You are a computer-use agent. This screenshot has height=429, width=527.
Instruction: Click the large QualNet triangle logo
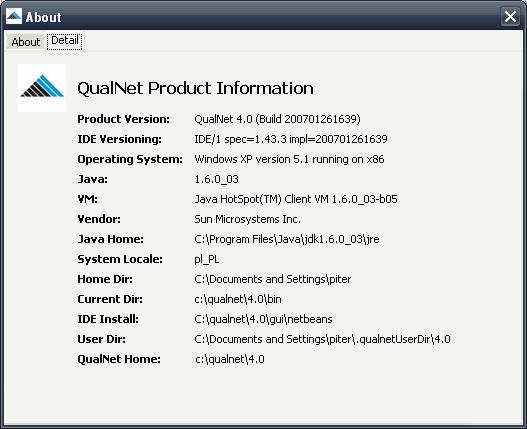click(x=42, y=88)
